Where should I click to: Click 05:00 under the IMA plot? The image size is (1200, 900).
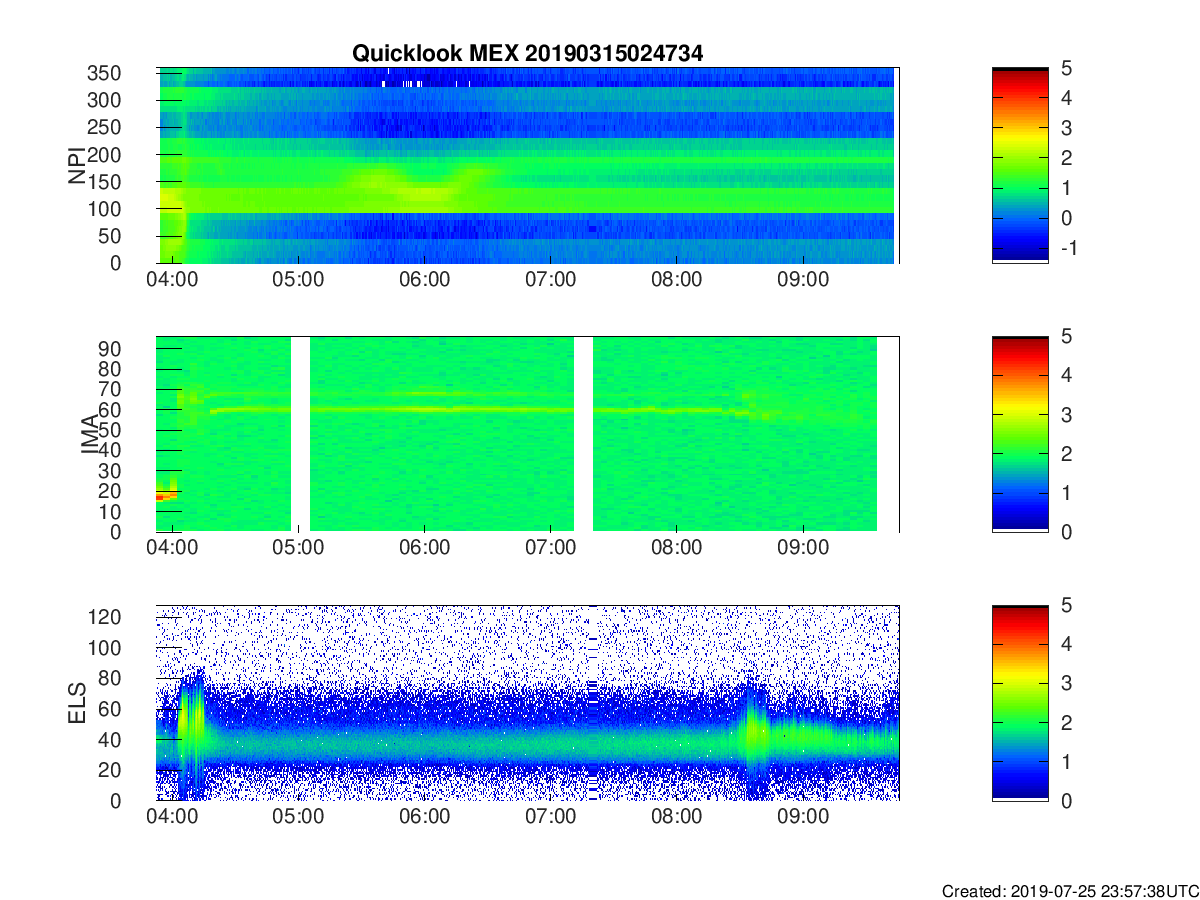pyautogui.click(x=298, y=548)
